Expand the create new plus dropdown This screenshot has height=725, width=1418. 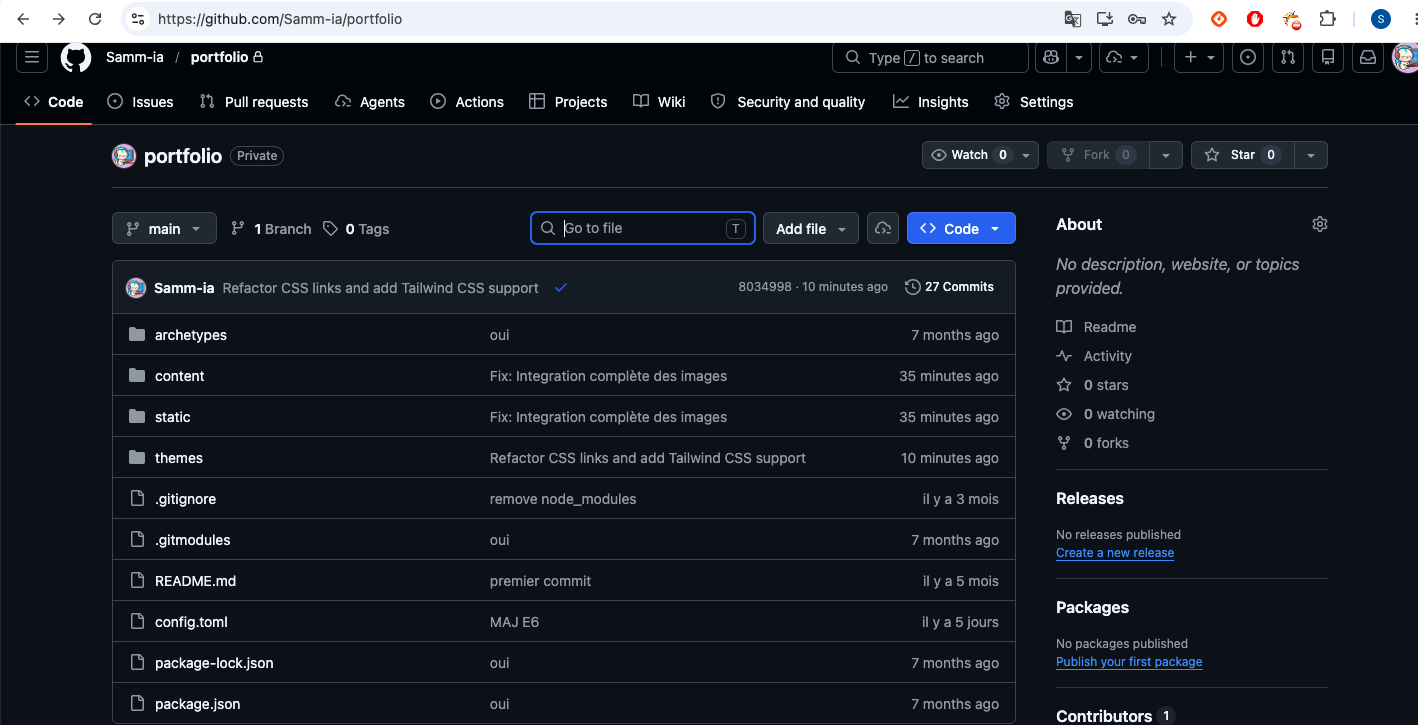pyautogui.click(x=1199, y=58)
